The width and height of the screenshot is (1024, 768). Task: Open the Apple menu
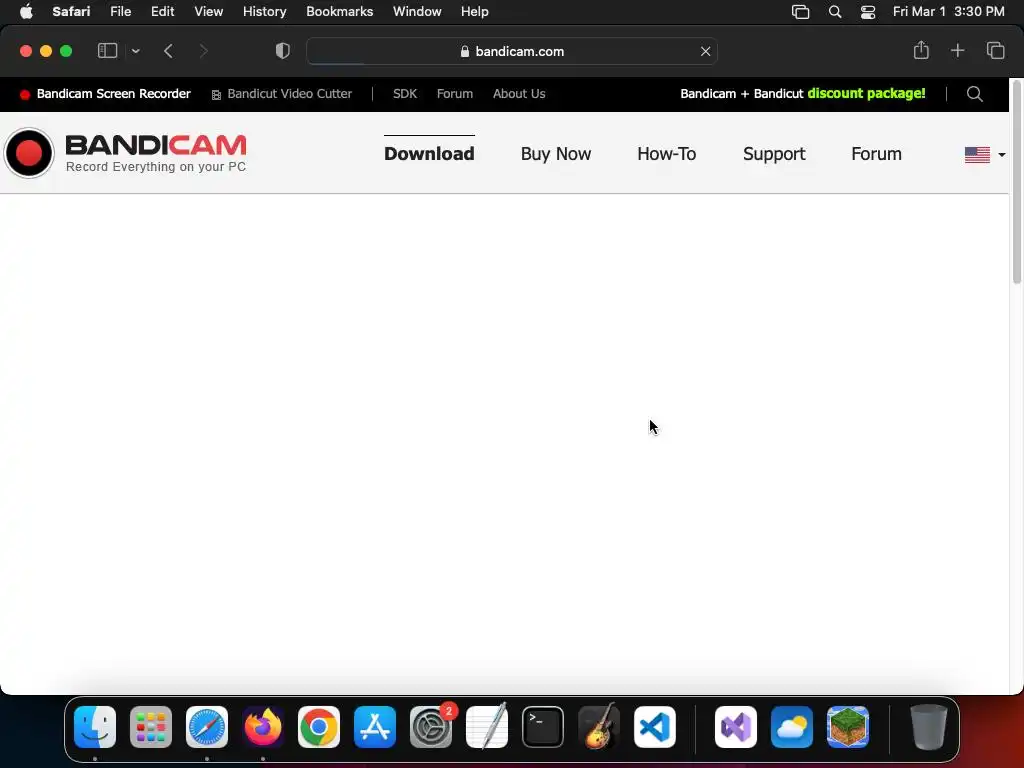26,12
